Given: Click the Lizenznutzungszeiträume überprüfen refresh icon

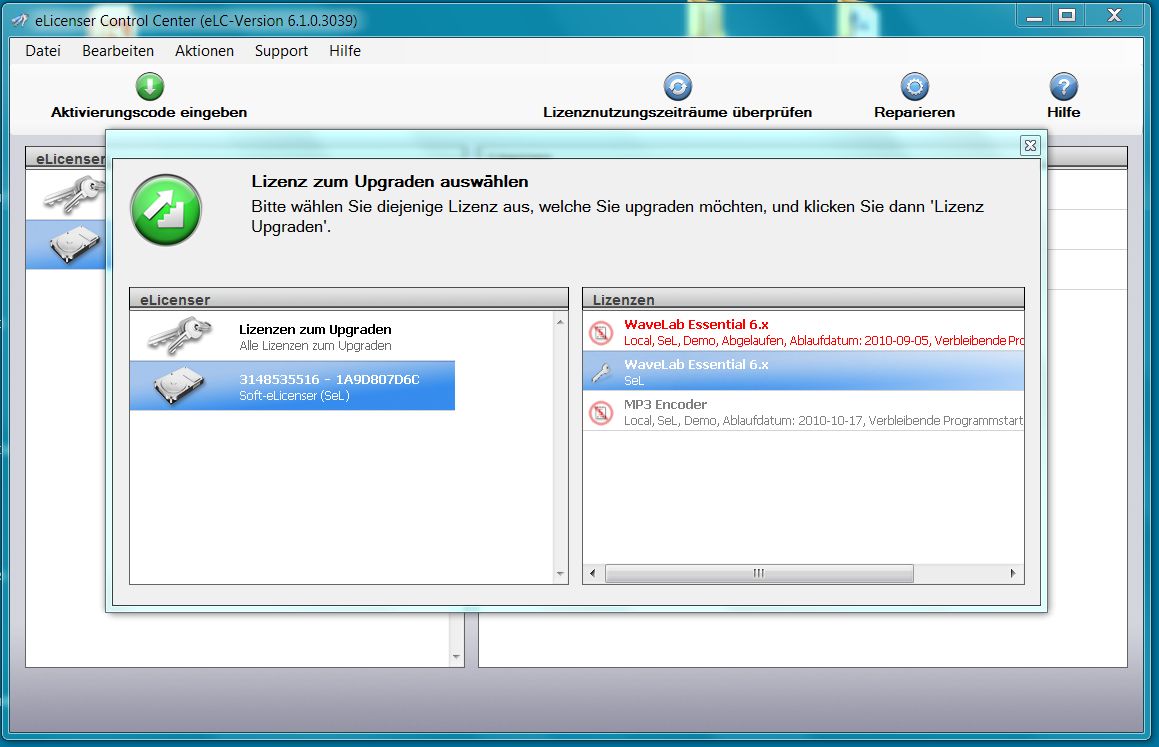Looking at the screenshot, I should pyautogui.click(x=677, y=86).
